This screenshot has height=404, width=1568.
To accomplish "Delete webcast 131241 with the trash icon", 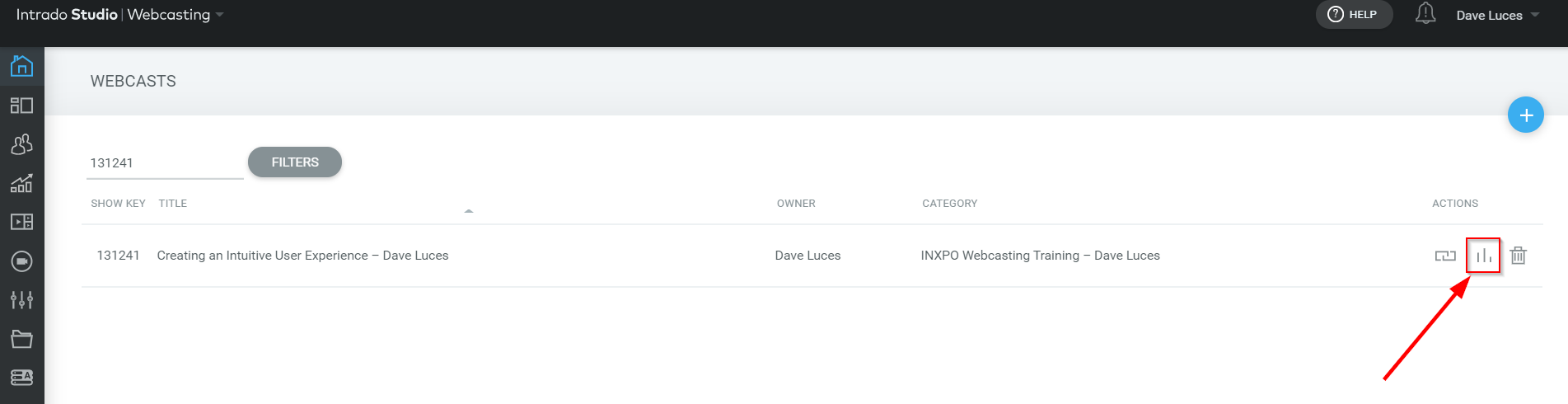I will point(1519,256).
